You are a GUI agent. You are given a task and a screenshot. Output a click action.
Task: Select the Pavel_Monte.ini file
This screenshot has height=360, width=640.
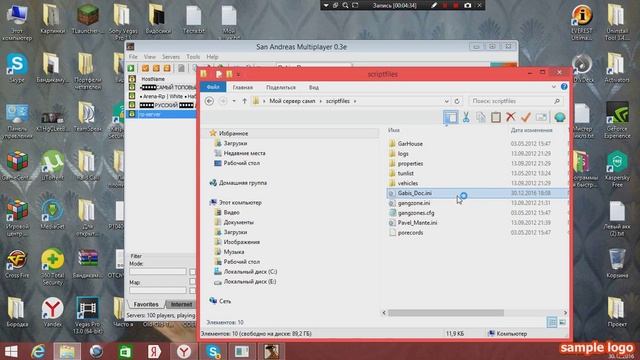click(x=417, y=223)
